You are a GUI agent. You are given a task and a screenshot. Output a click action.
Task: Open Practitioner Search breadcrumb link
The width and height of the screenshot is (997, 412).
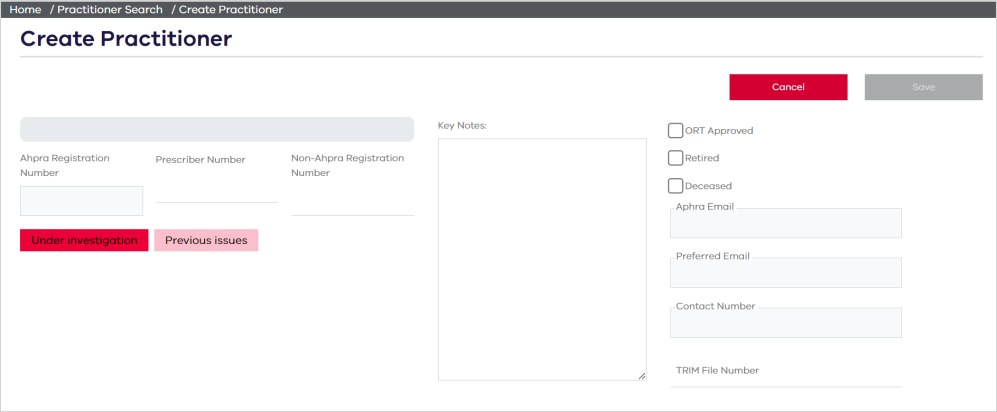click(x=110, y=10)
